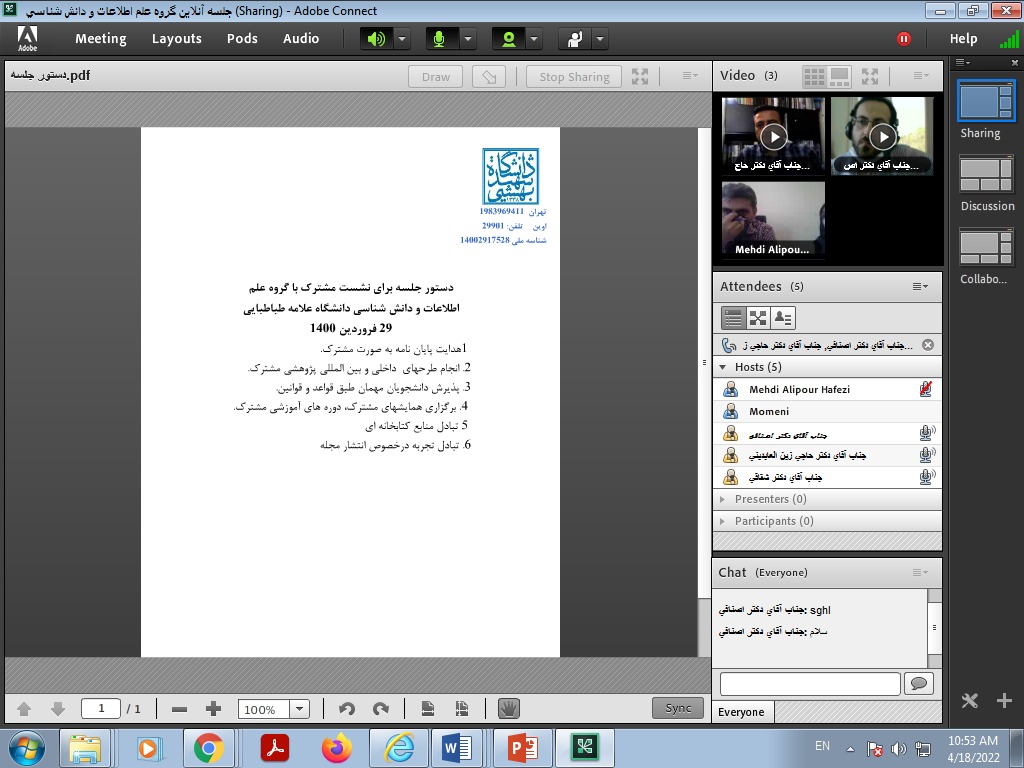Open the Meeting menu
The height and width of the screenshot is (768, 1024).
(x=101, y=39)
